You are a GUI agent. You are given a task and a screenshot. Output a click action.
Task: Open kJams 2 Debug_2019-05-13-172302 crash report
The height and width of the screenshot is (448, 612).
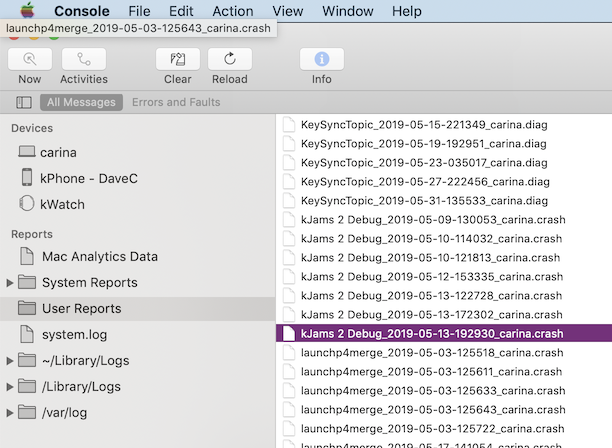[431, 315]
